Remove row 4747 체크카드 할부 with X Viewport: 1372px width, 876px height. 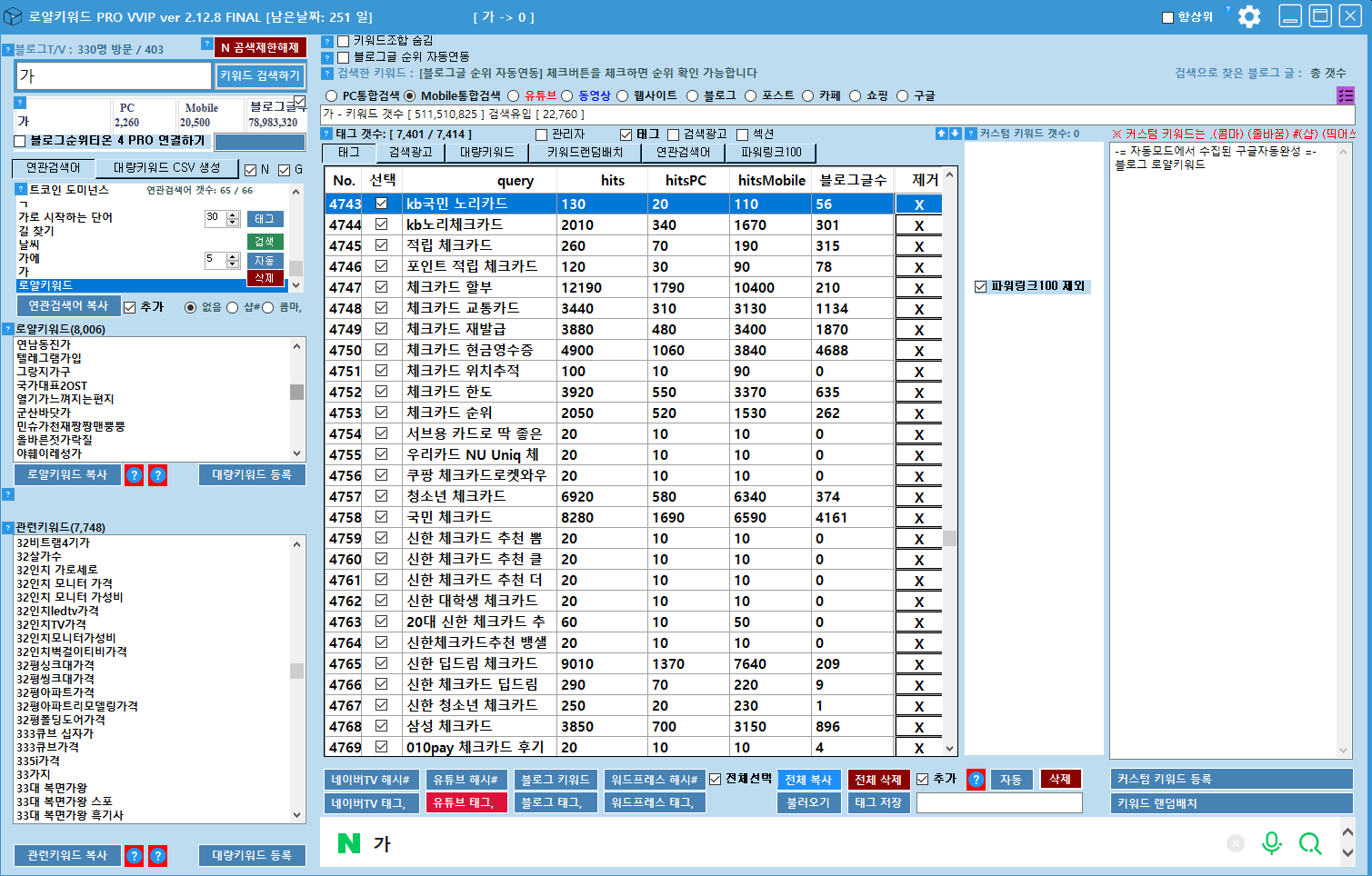pos(918,288)
